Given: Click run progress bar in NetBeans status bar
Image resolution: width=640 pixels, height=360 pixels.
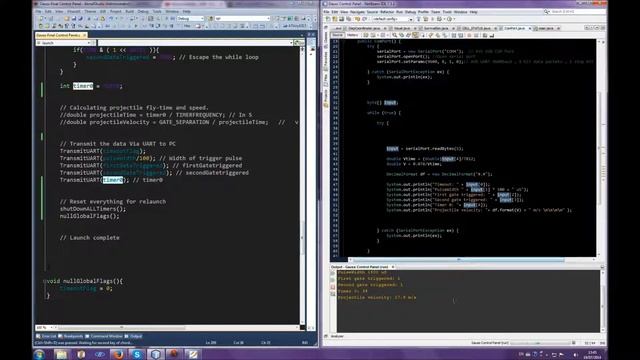Looking at the screenshot, I should [x=539, y=343].
